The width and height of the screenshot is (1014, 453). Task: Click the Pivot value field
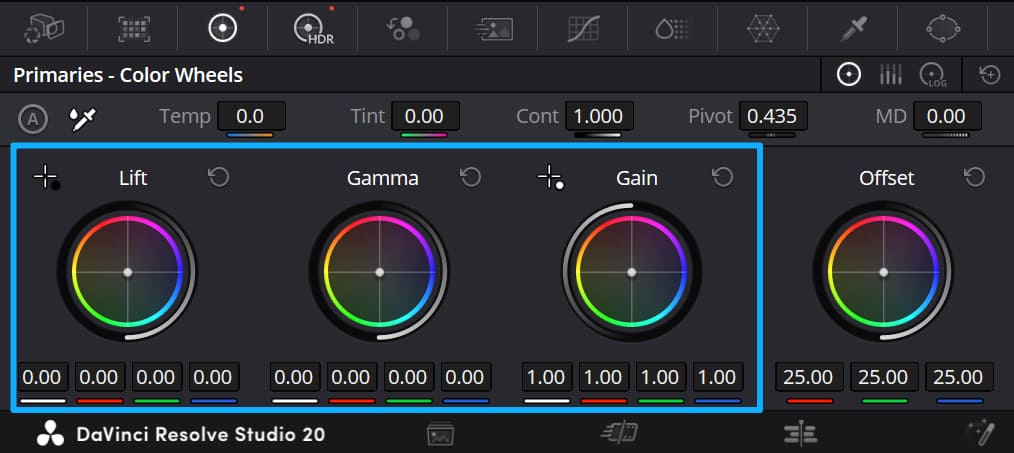[x=772, y=116]
